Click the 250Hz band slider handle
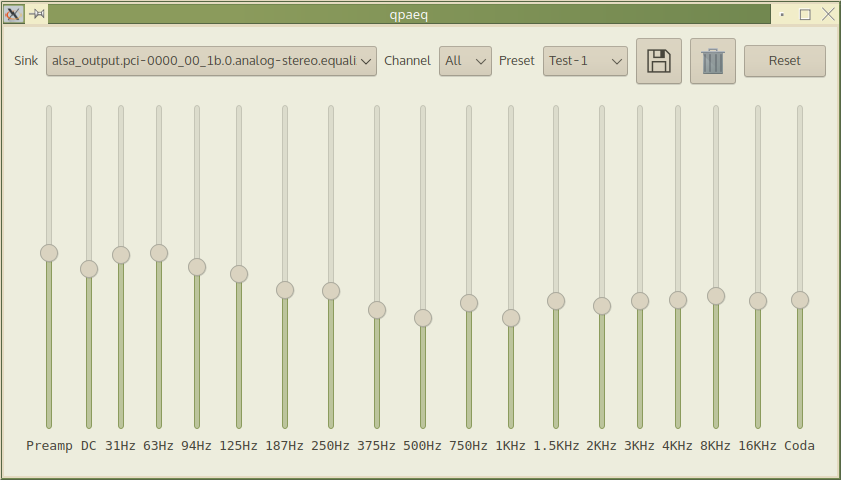841x480 pixels. [x=331, y=291]
